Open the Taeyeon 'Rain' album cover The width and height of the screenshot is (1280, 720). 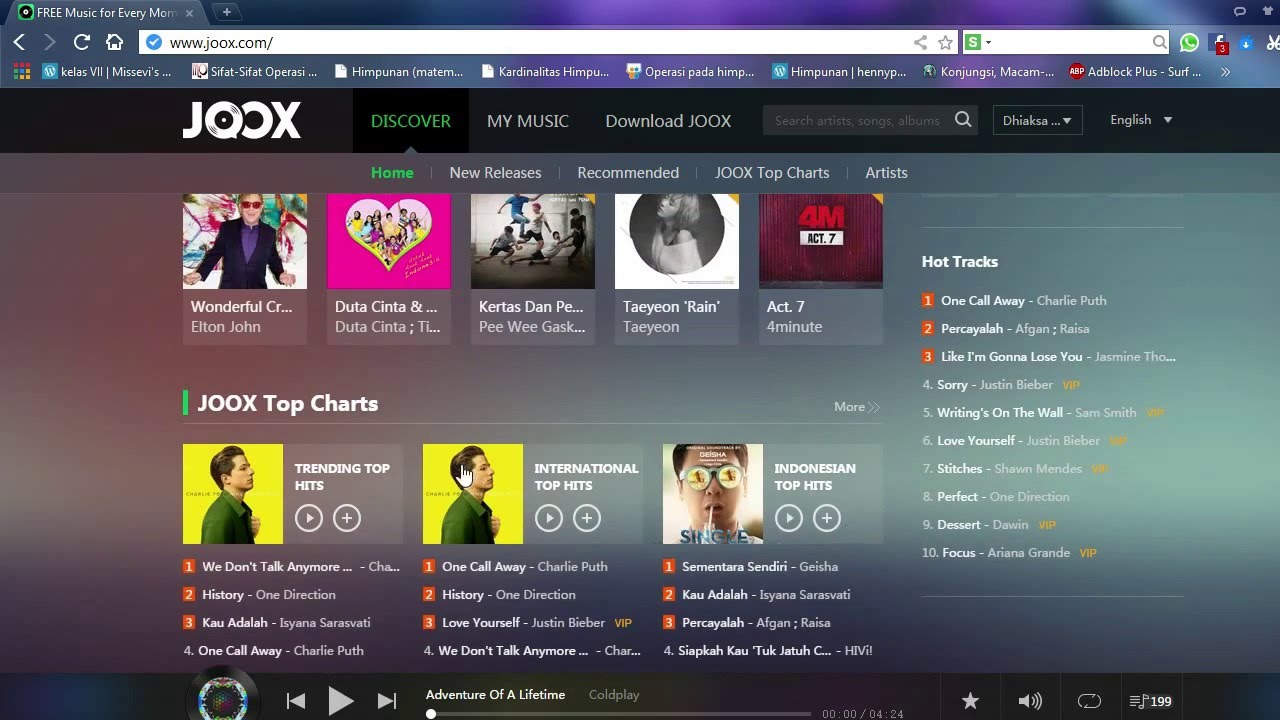pos(677,241)
